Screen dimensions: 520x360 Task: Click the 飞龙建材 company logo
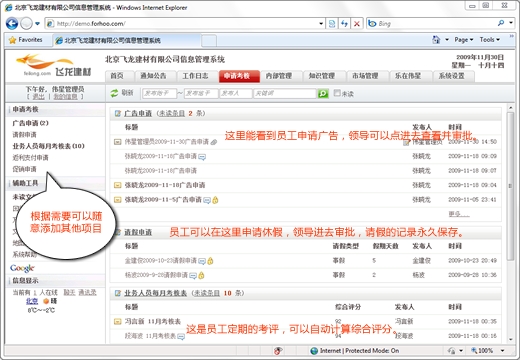click(53, 65)
